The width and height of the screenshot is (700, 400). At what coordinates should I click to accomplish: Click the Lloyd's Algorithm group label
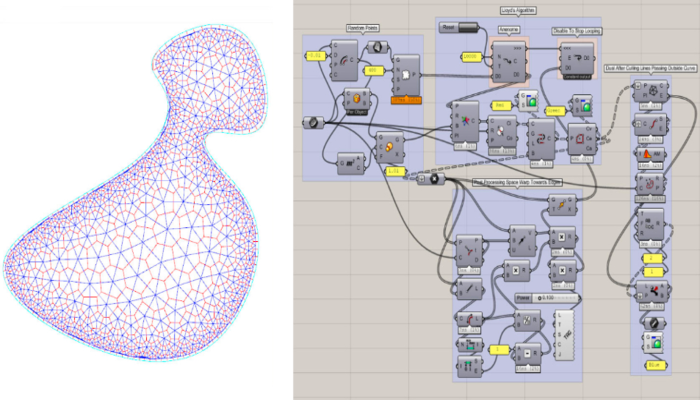click(x=515, y=11)
